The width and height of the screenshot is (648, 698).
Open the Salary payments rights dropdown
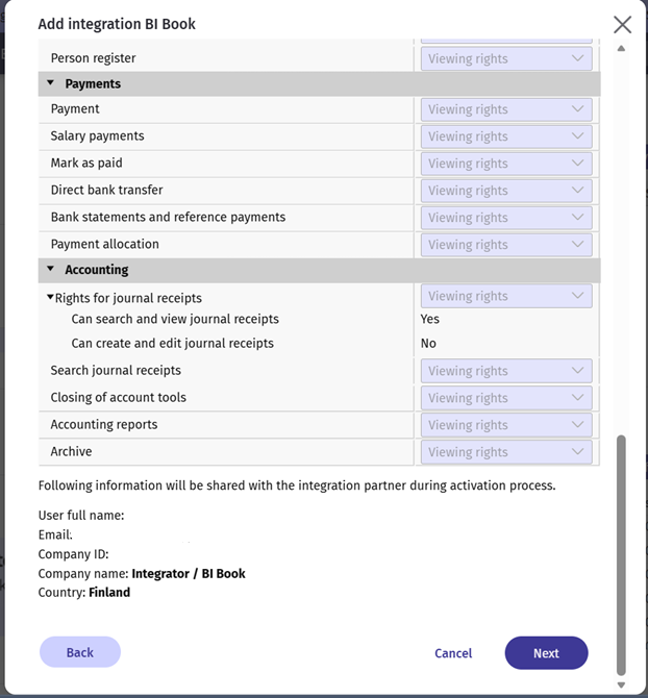pos(506,136)
